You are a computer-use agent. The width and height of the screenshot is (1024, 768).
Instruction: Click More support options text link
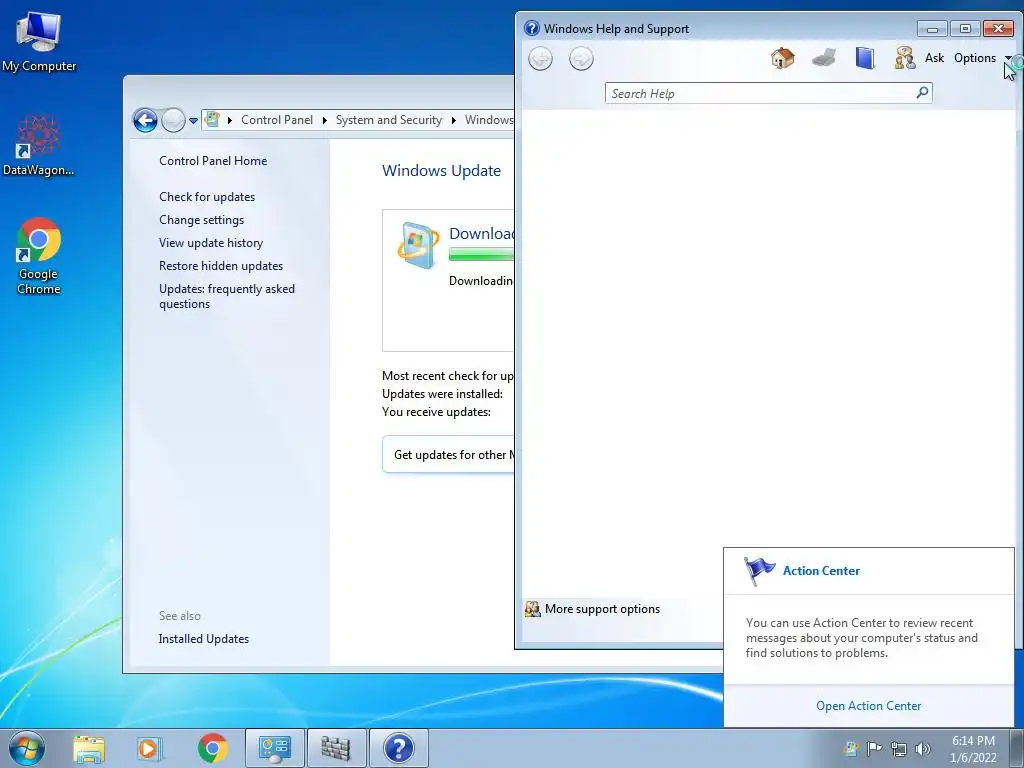[x=602, y=609]
